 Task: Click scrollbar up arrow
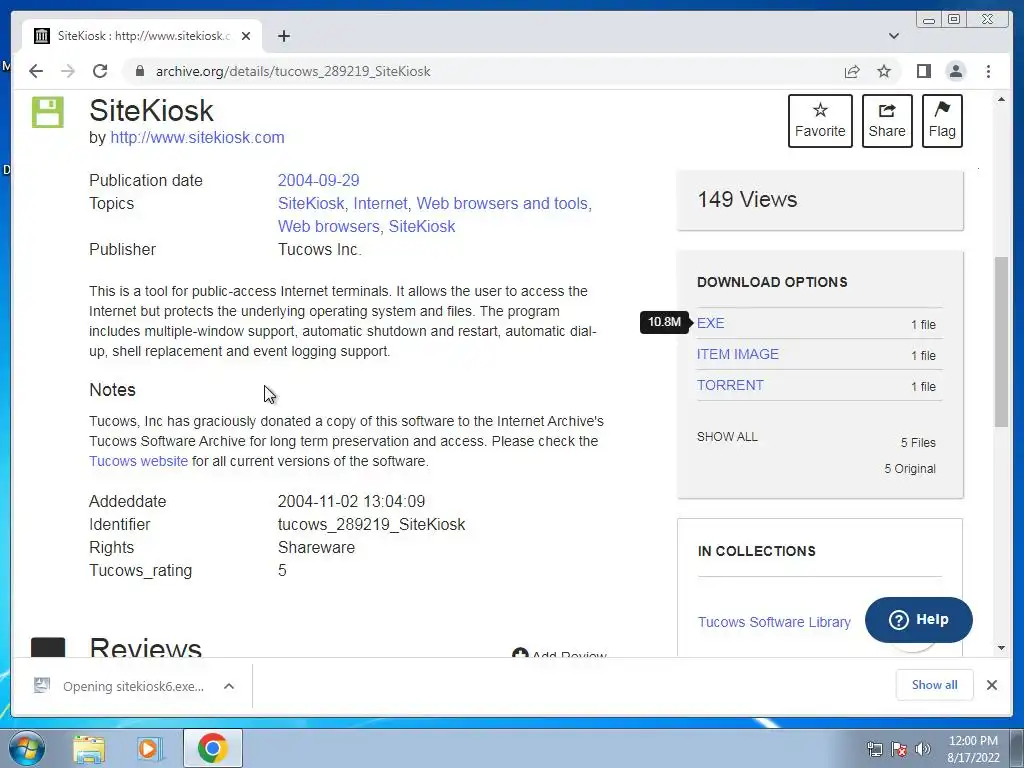tap(1001, 99)
